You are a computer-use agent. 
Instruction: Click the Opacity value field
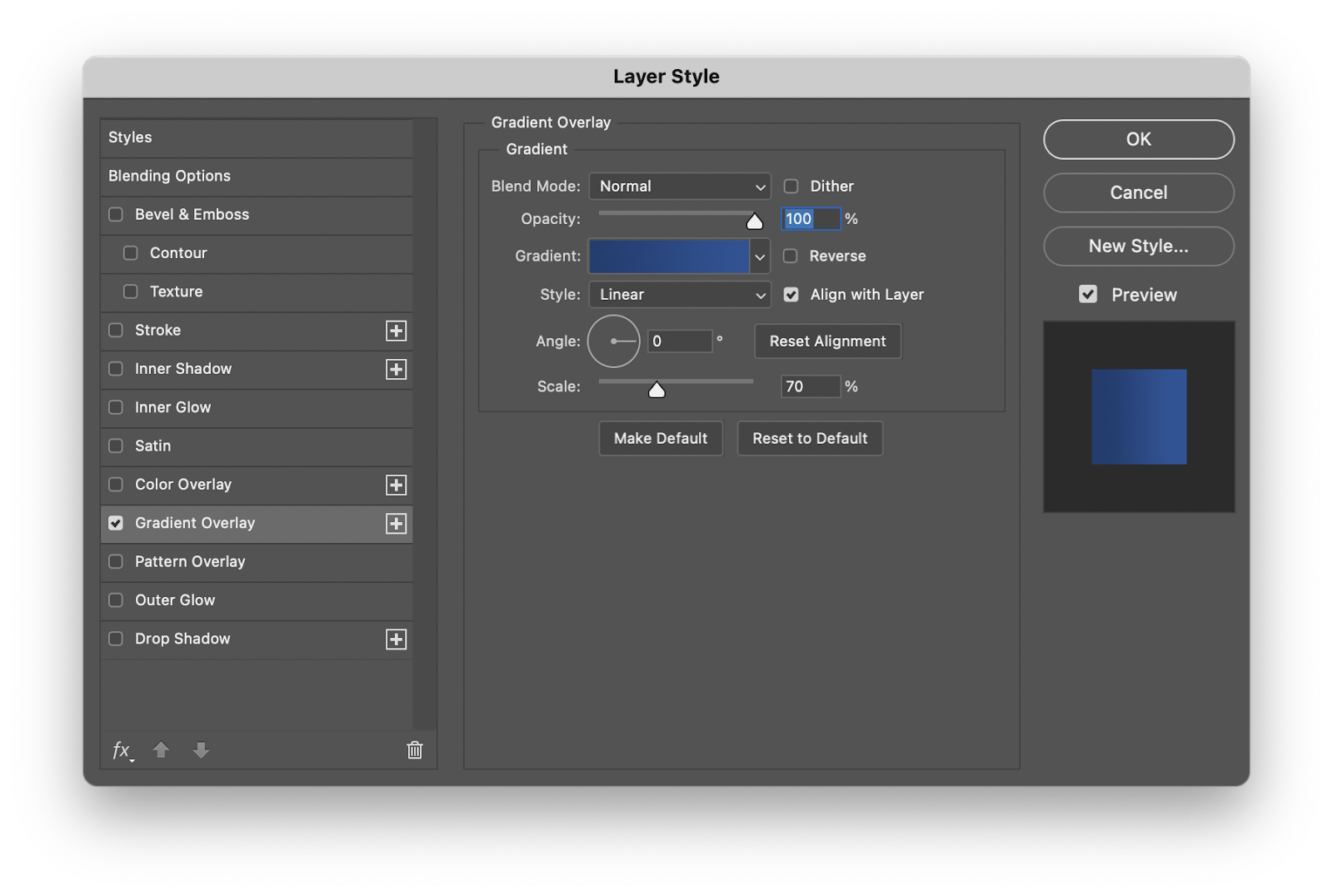tap(811, 219)
